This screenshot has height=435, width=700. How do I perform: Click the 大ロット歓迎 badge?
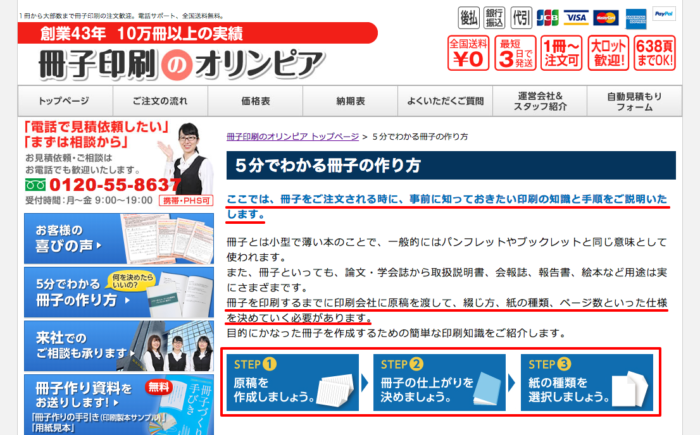tap(608, 53)
